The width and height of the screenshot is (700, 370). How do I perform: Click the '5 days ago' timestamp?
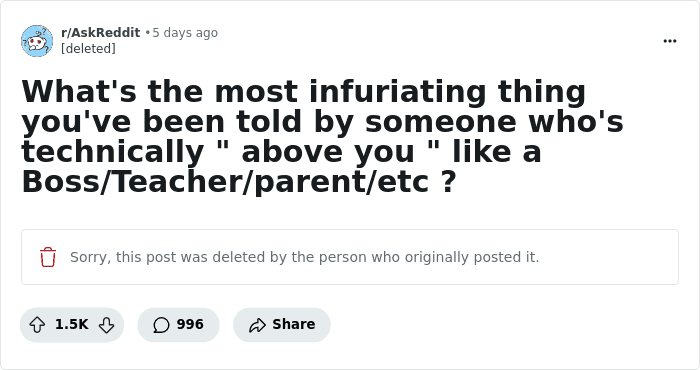pyautogui.click(x=185, y=33)
